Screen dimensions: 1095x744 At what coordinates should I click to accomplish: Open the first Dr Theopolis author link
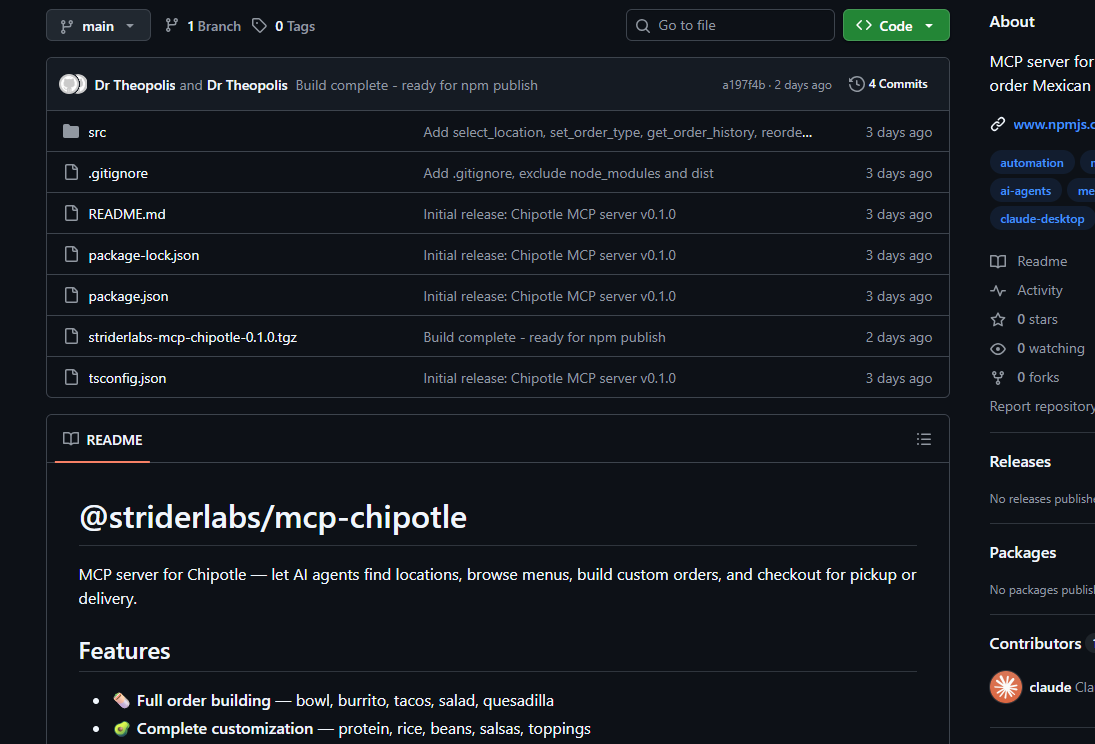point(135,85)
